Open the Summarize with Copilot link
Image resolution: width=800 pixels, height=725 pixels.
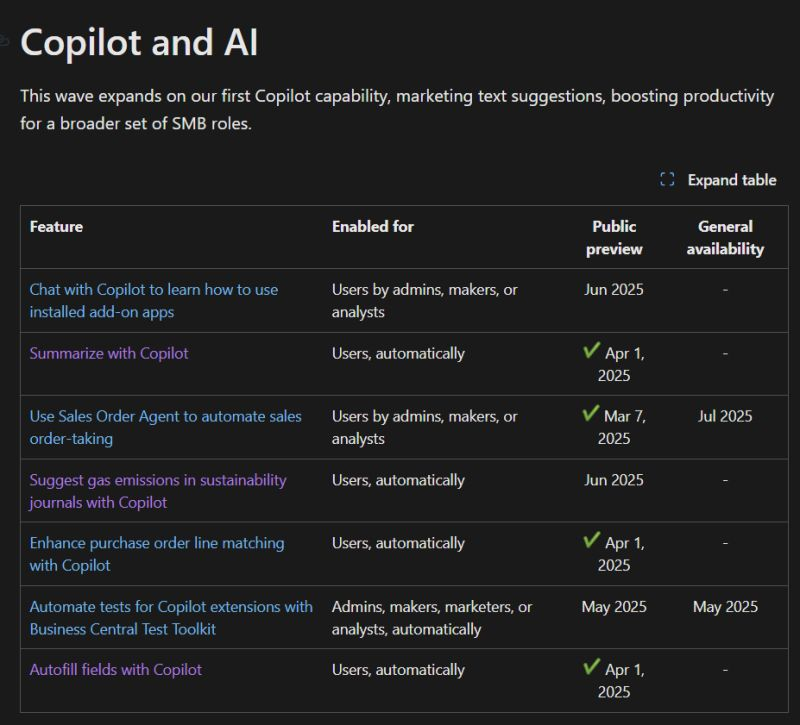click(x=109, y=353)
